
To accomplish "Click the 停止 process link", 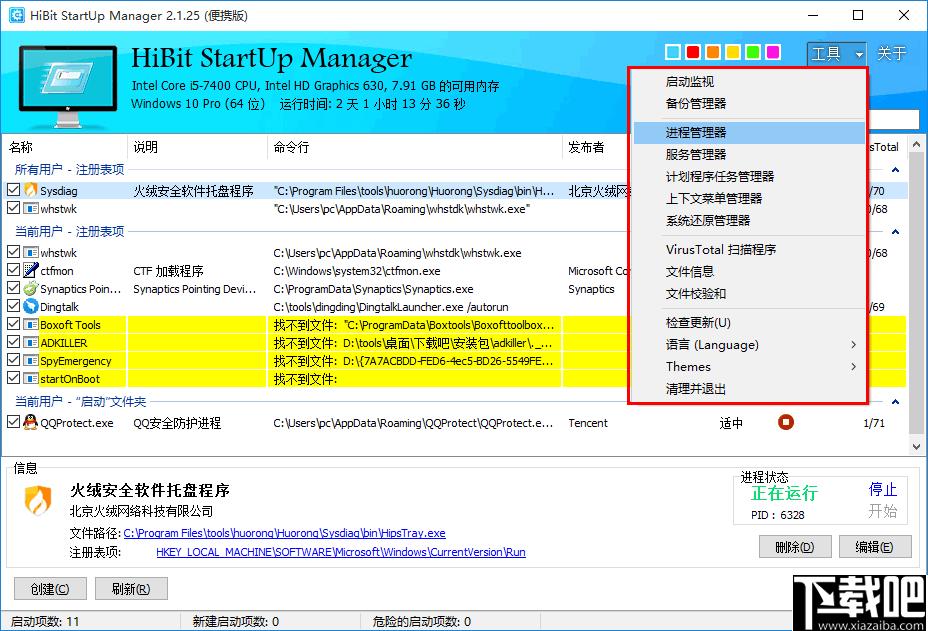I will pos(882,490).
